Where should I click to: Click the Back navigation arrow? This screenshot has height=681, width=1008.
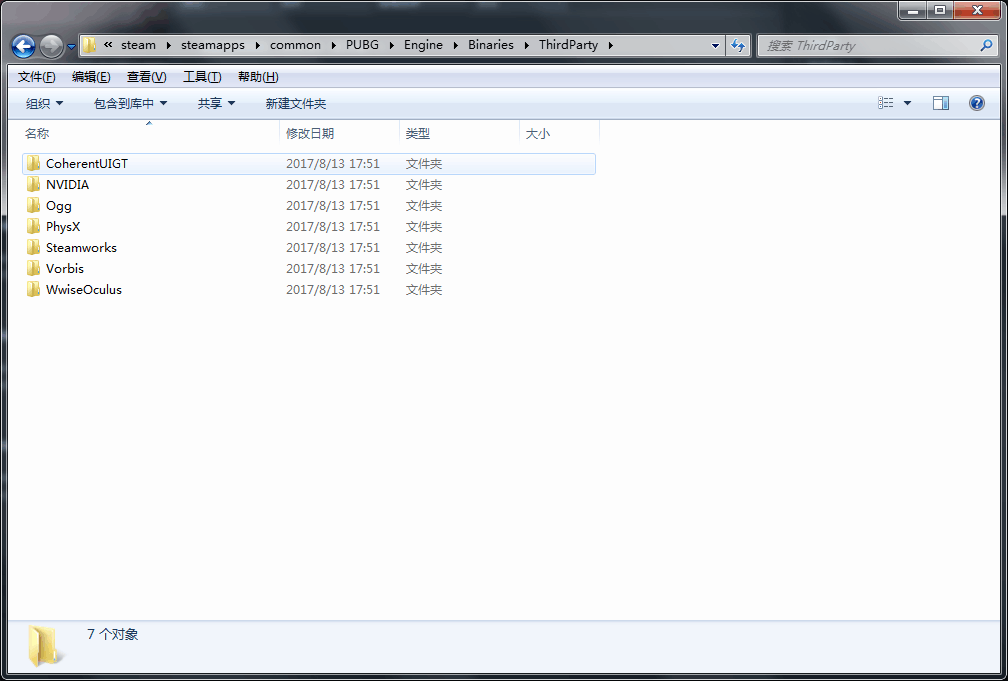pos(24,46)
